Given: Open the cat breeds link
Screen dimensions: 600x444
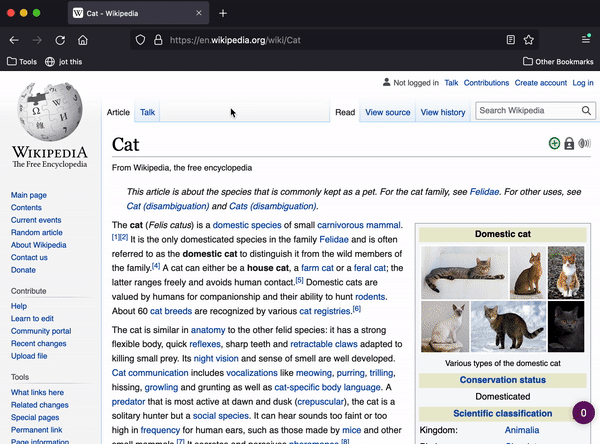Looking at the screenshot, I should pyautogui.click(x=171, y=311).
